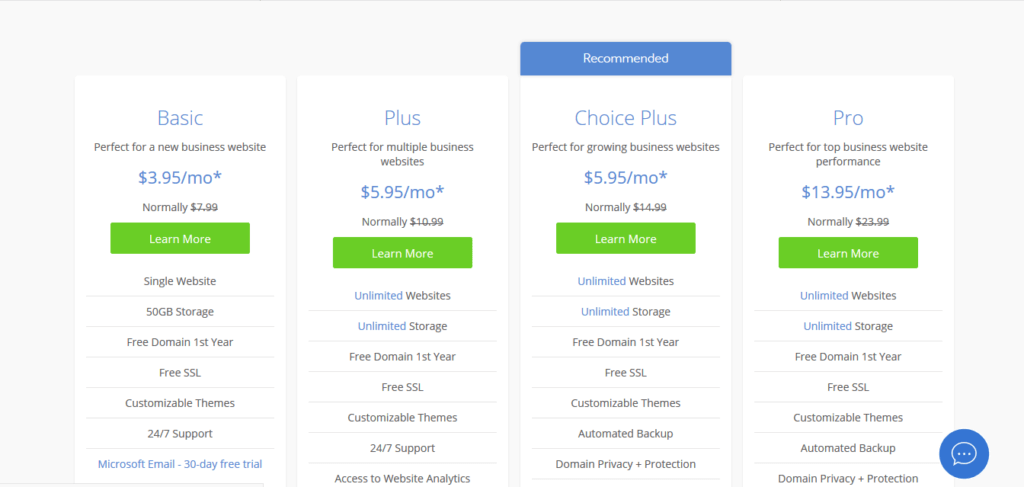This screenshot has height=487, width=1024.
Task: Click Unlimited Storage link in Choice Plus
Action: click(605, 312)
